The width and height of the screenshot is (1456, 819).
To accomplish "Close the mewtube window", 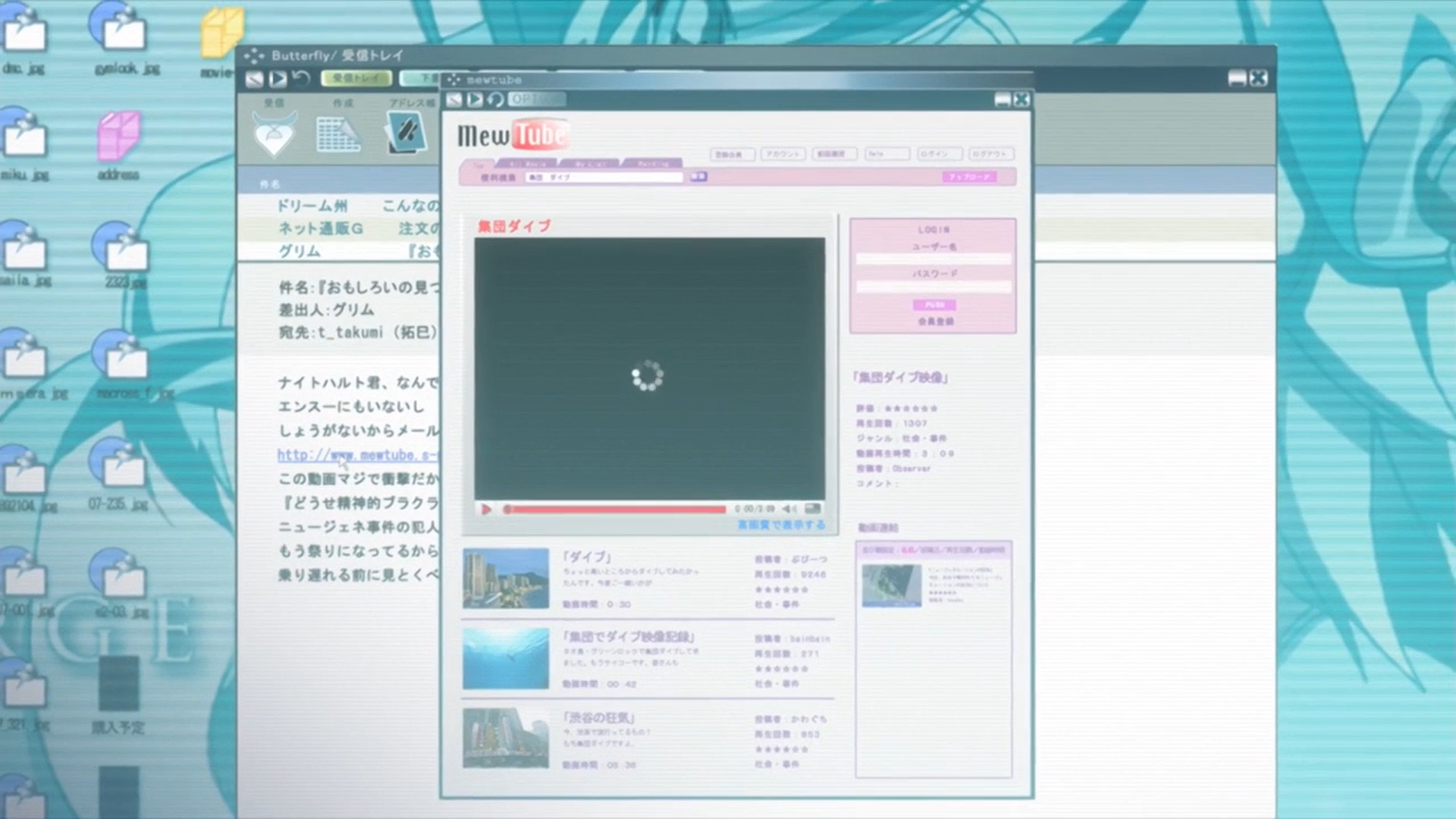I will (1021, 99).
